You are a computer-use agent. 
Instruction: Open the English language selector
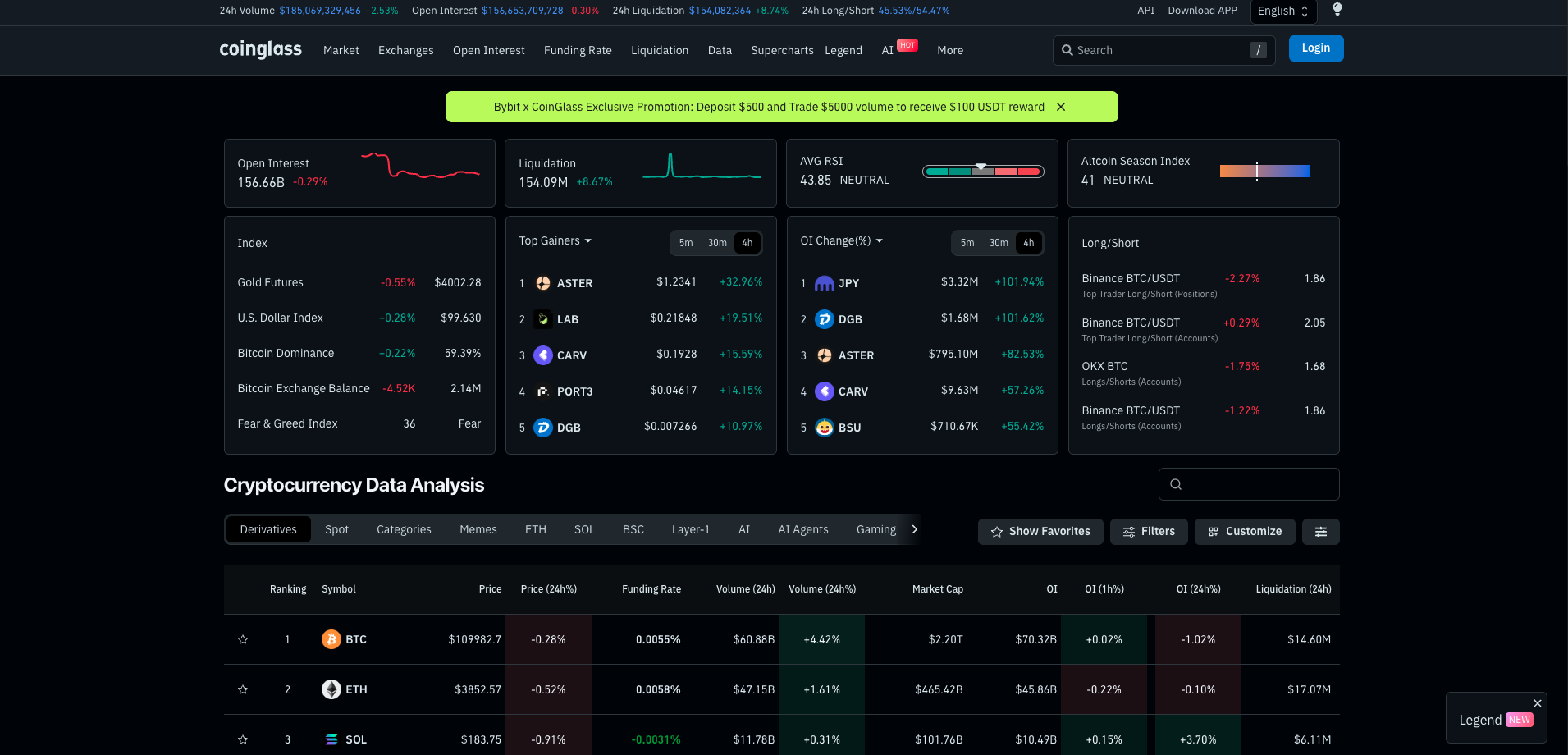pos(1284,11)
